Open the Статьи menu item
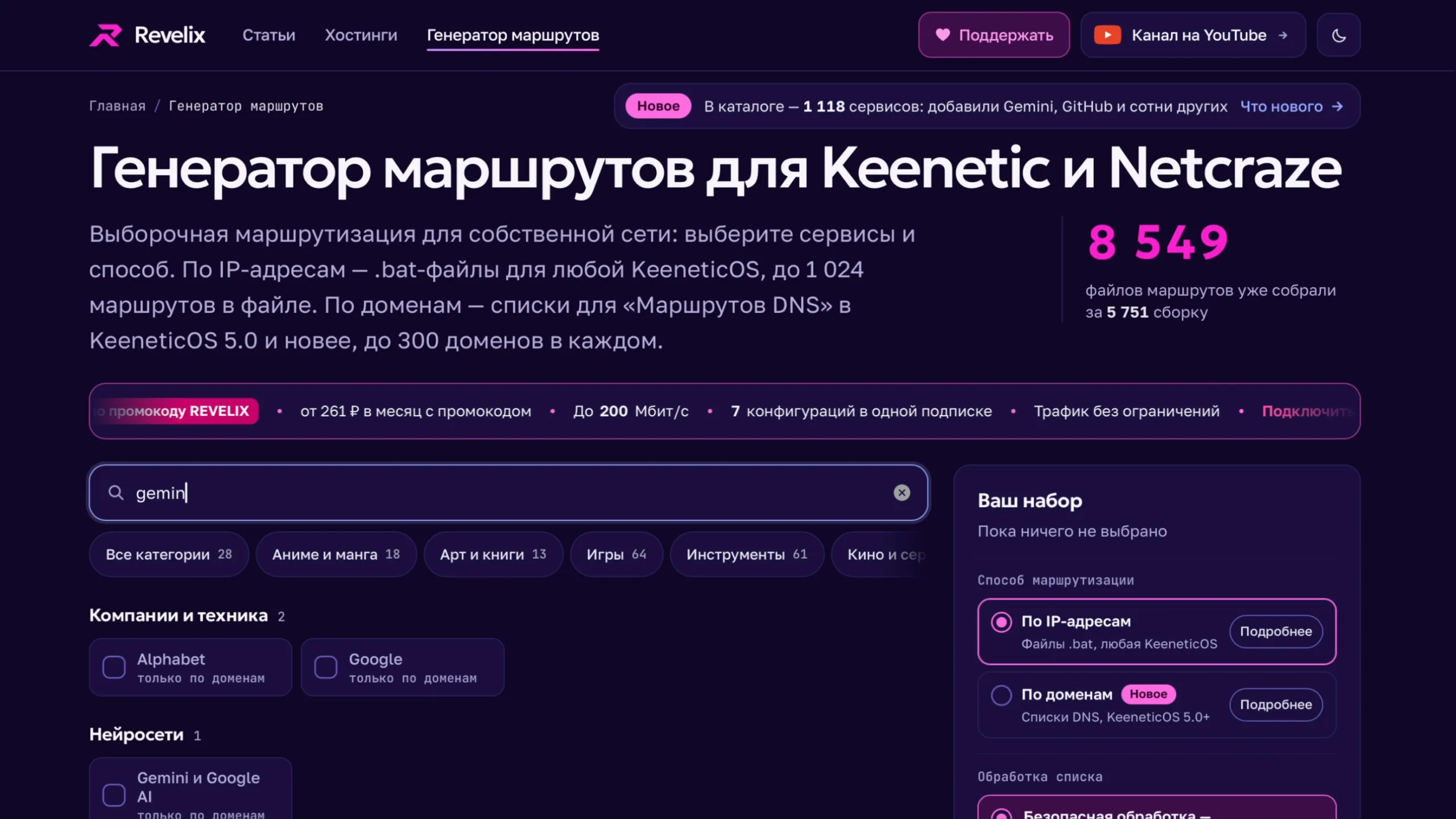Image resolution: width=1456 pixels, height=819 pixels. click(269, 35)
